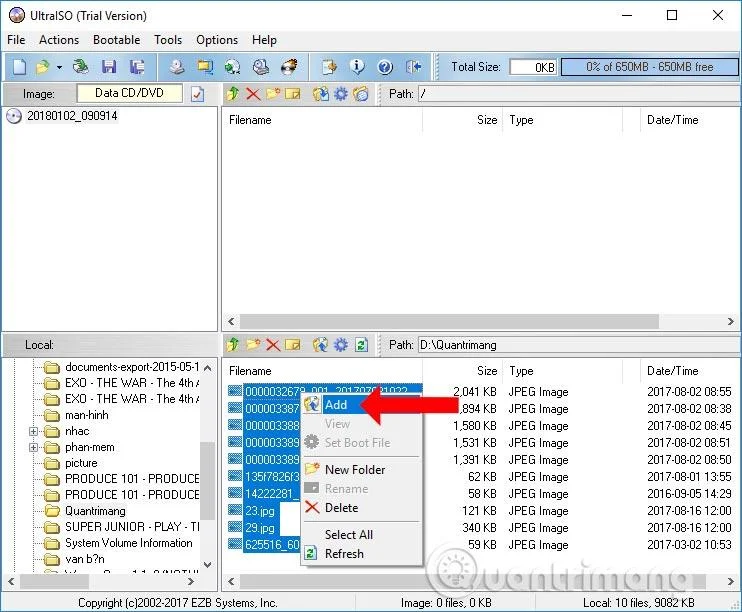
Task: Click the Local Path field D:\Quantrimang
Action: click(x=579, y=345)
